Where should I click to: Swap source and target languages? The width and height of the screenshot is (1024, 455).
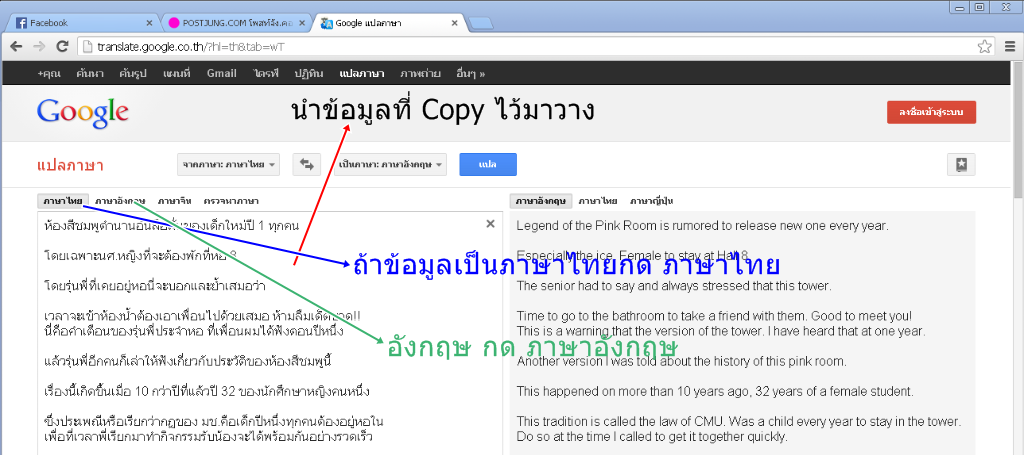click(x=306, y=165)
